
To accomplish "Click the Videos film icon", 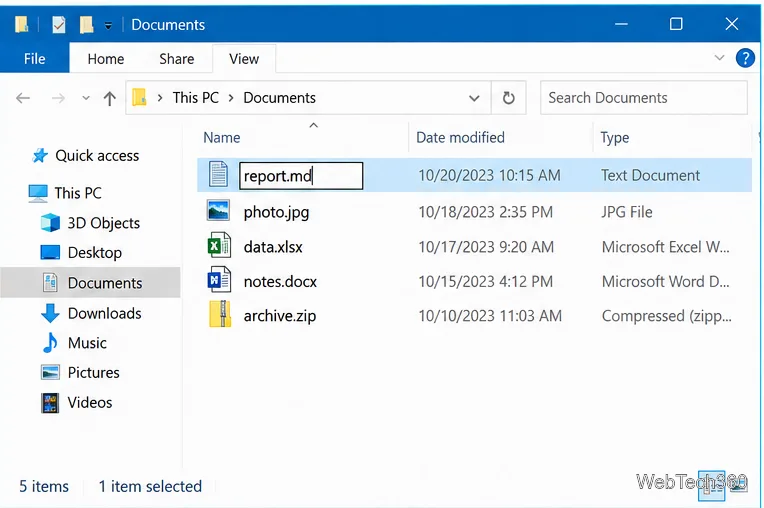I will (x=50, y=403).
